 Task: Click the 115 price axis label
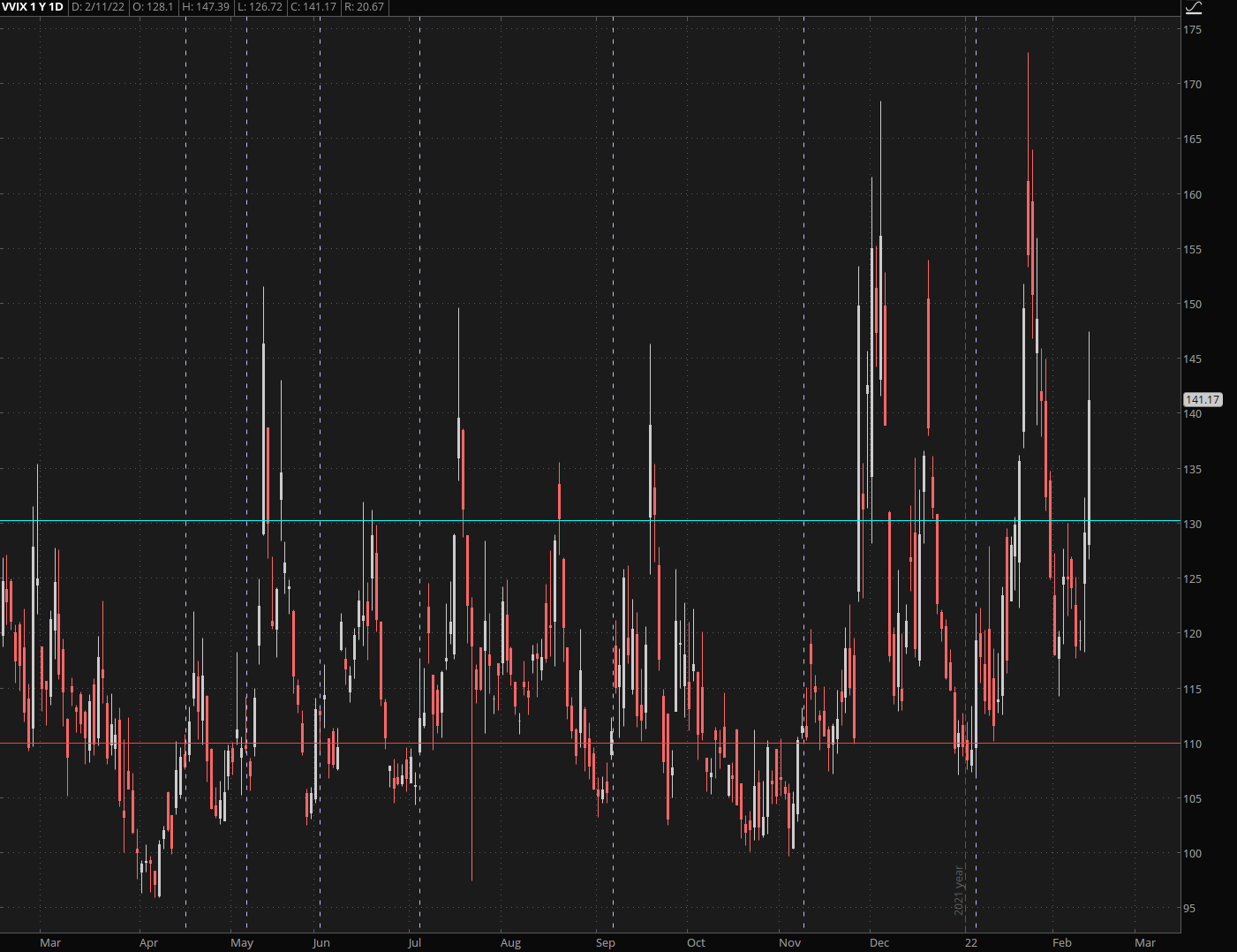(x=1193, y=690)
